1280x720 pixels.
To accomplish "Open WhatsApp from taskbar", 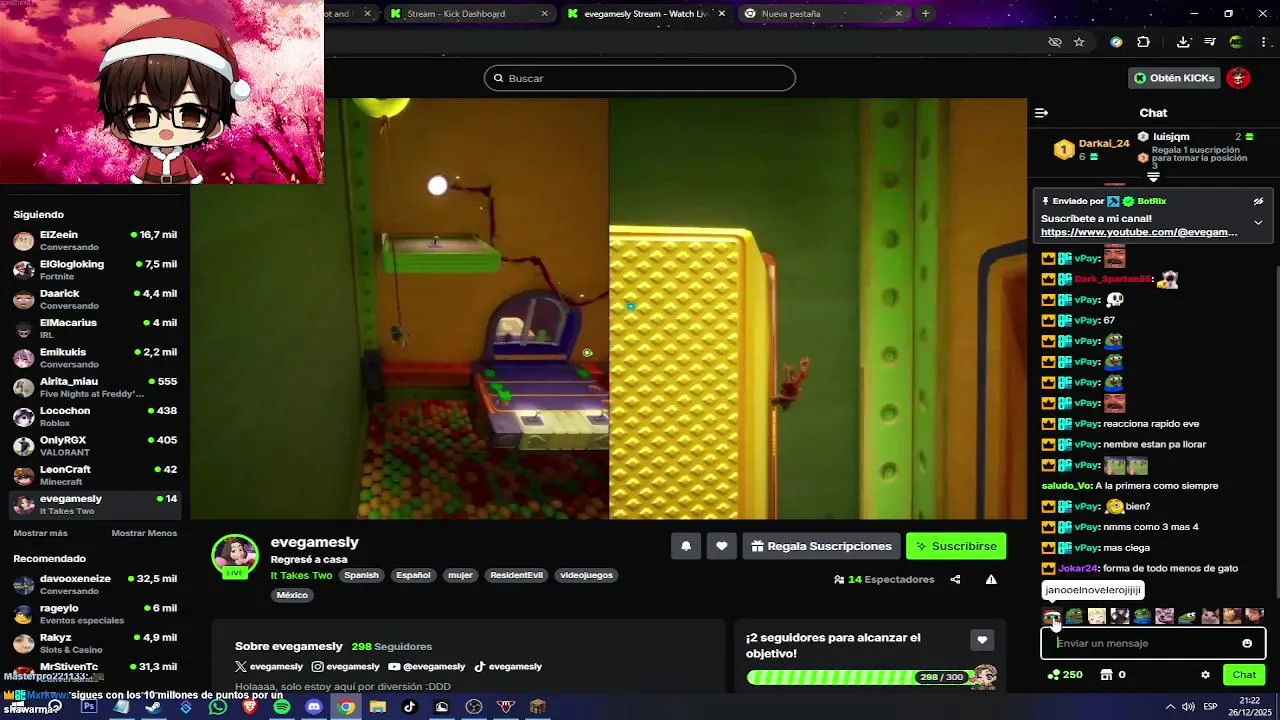I will tap(217, 707).
